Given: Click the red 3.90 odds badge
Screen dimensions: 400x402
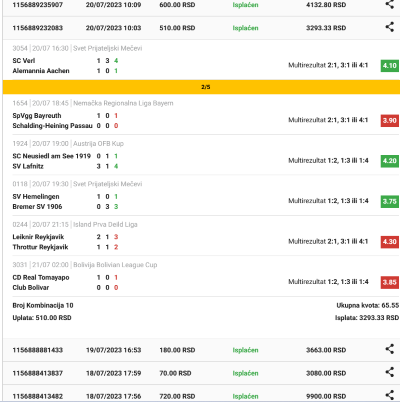Looking at the screenshot, I should pyautogui.click(x=390, y=121).
